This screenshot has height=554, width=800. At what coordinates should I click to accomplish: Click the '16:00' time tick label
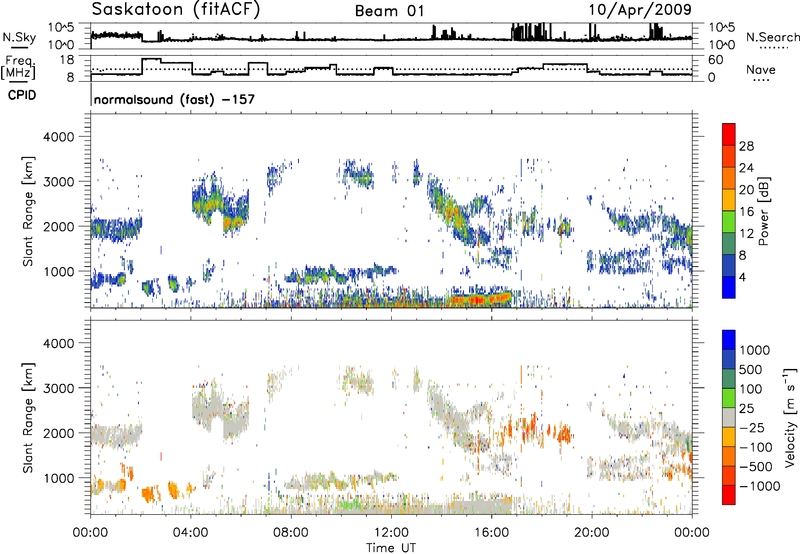(x=491, y=533)
